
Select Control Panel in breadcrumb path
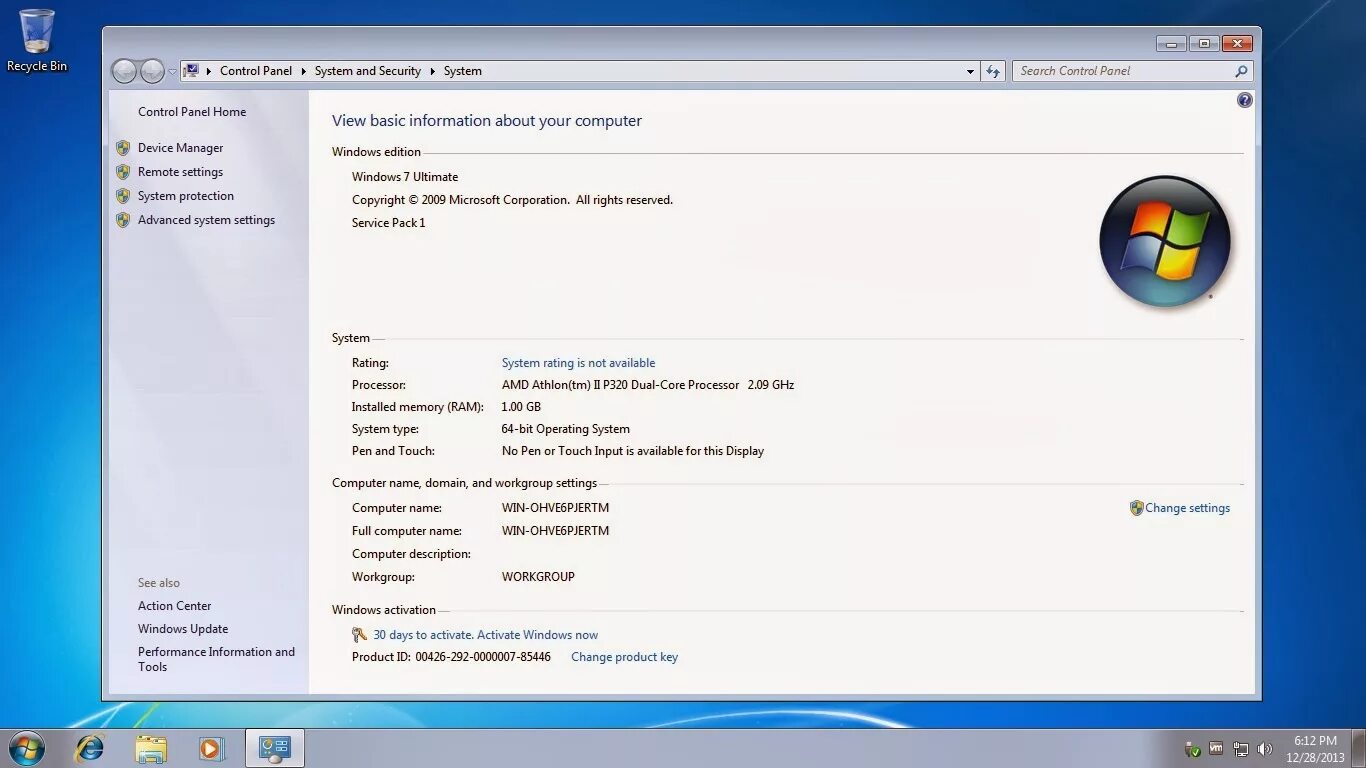pyautogui.click(x=256, y=71)
